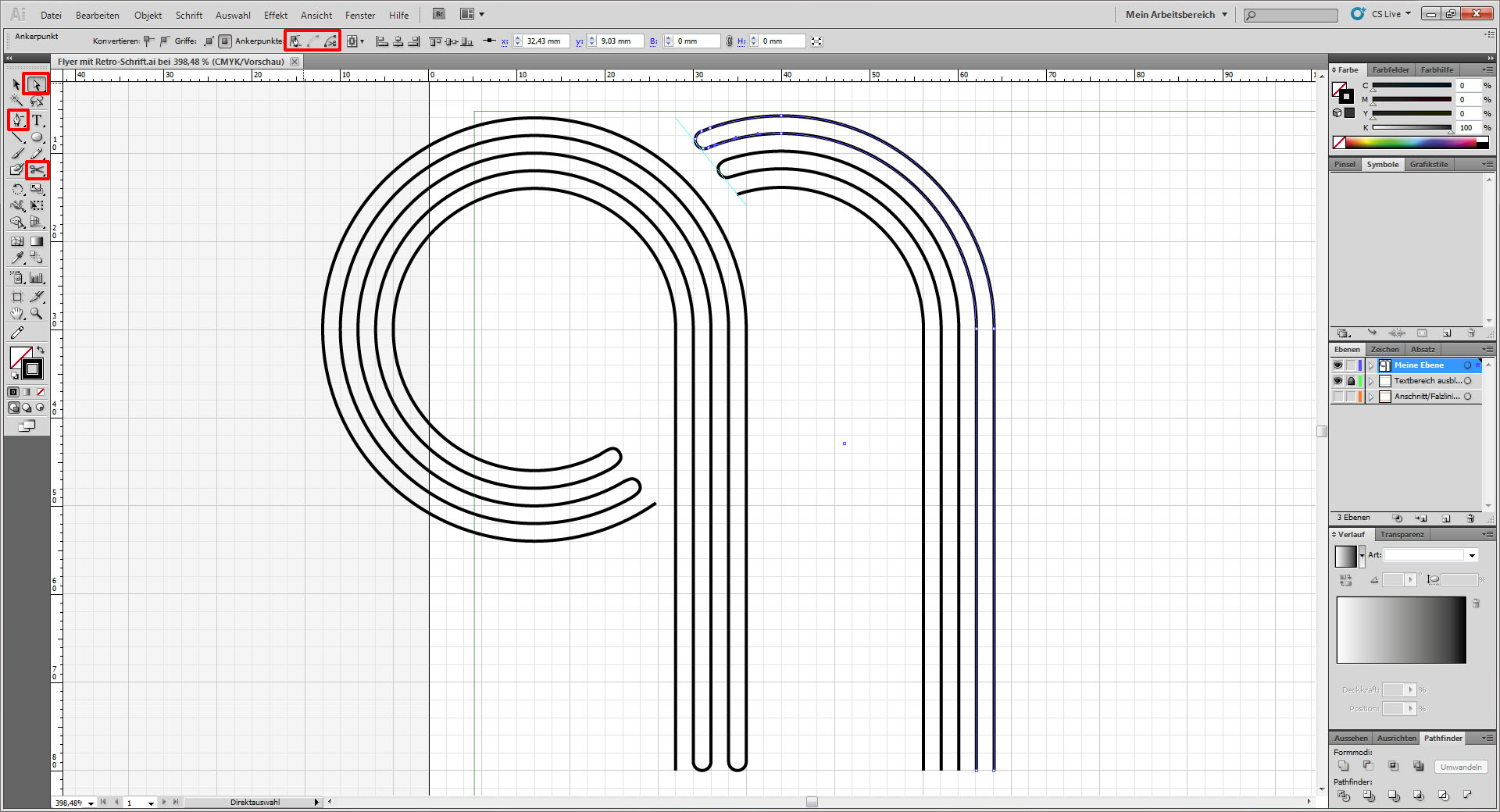Image resolution: width=1500 pixels, height=812 pixels.
Task: Unlock the Textbereich ausbl layer
Action: point(1351,381)
